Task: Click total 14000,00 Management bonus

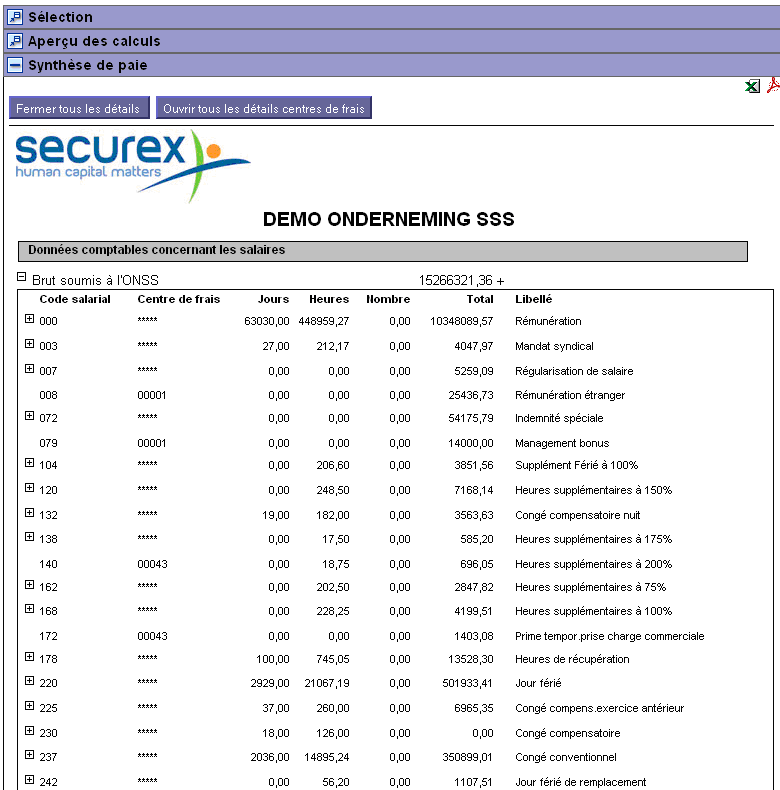Action: [471, 443]
